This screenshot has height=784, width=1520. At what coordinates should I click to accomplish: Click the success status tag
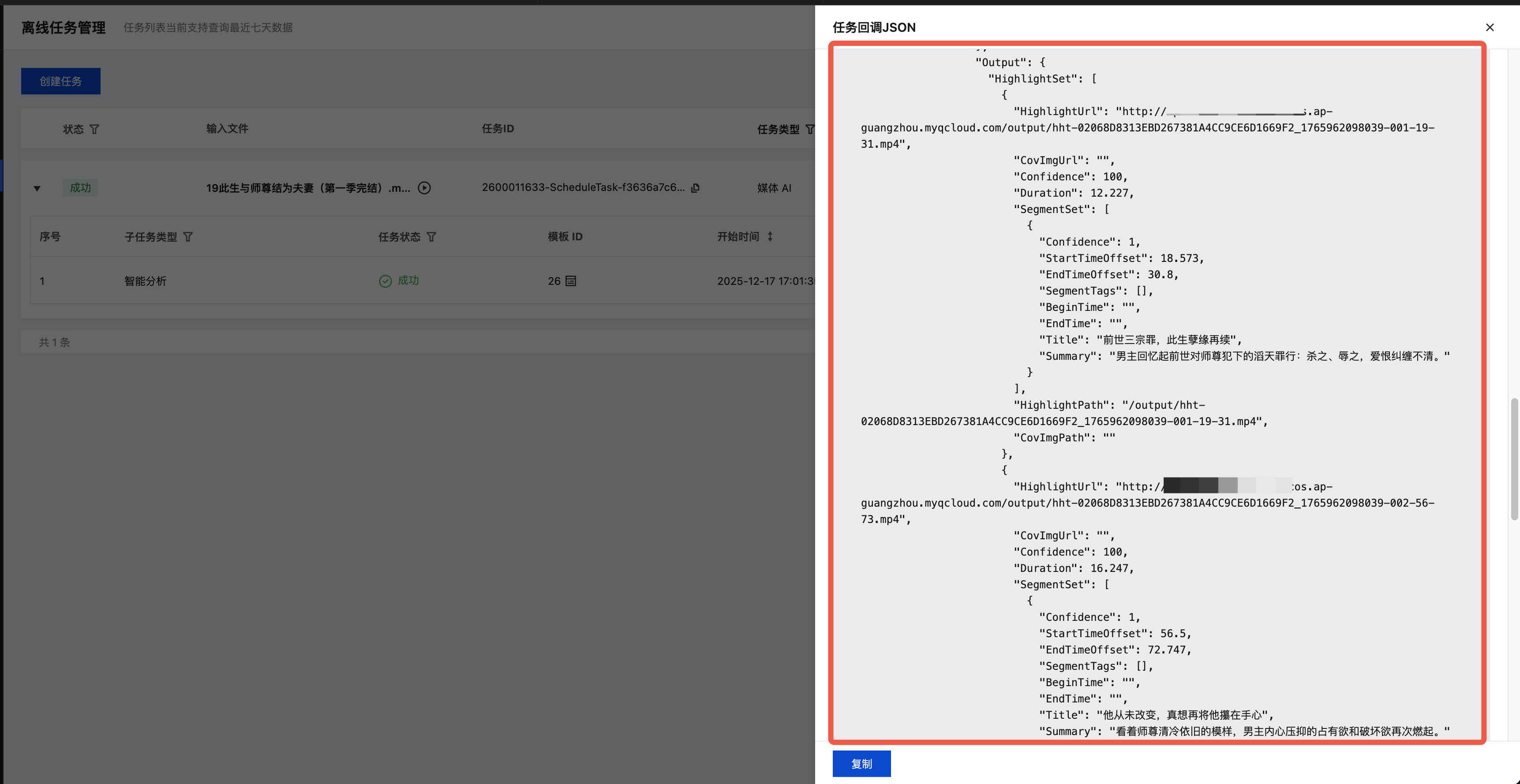[80, 187]
